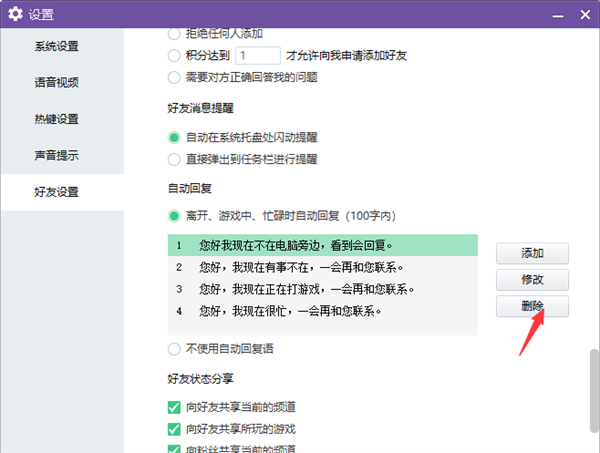The image size is (600, 453).
Task: Close the 设置 window
Action: [x=584, y=14]
